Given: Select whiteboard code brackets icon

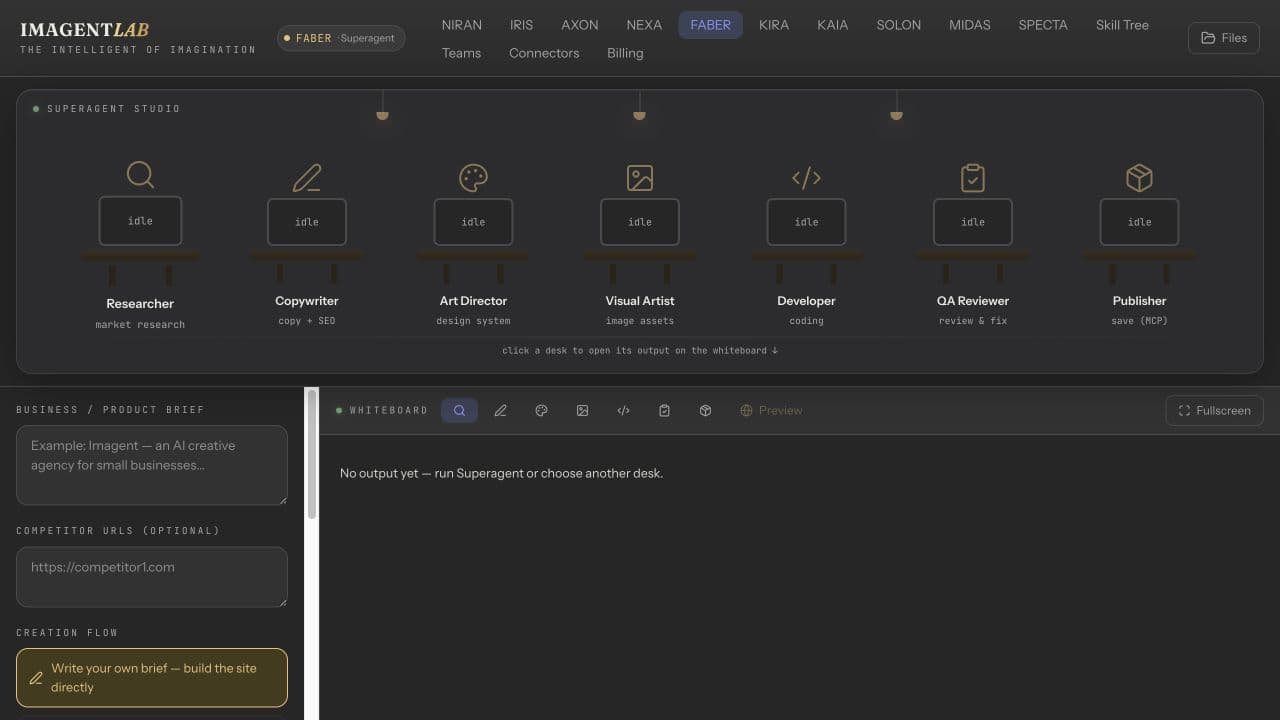Looking at the screenshot, I should pos(623,410).
